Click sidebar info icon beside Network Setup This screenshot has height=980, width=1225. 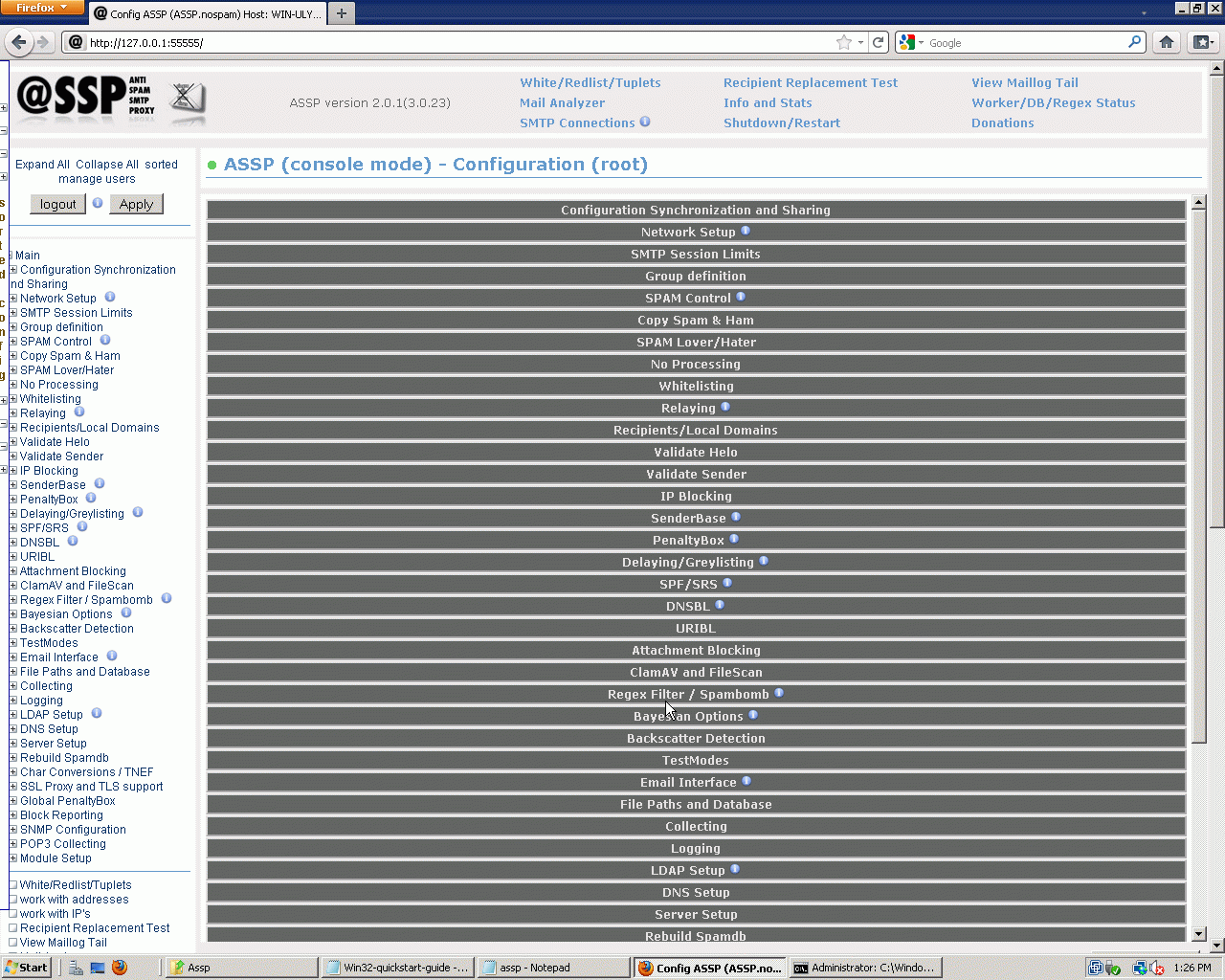point(110,297)
